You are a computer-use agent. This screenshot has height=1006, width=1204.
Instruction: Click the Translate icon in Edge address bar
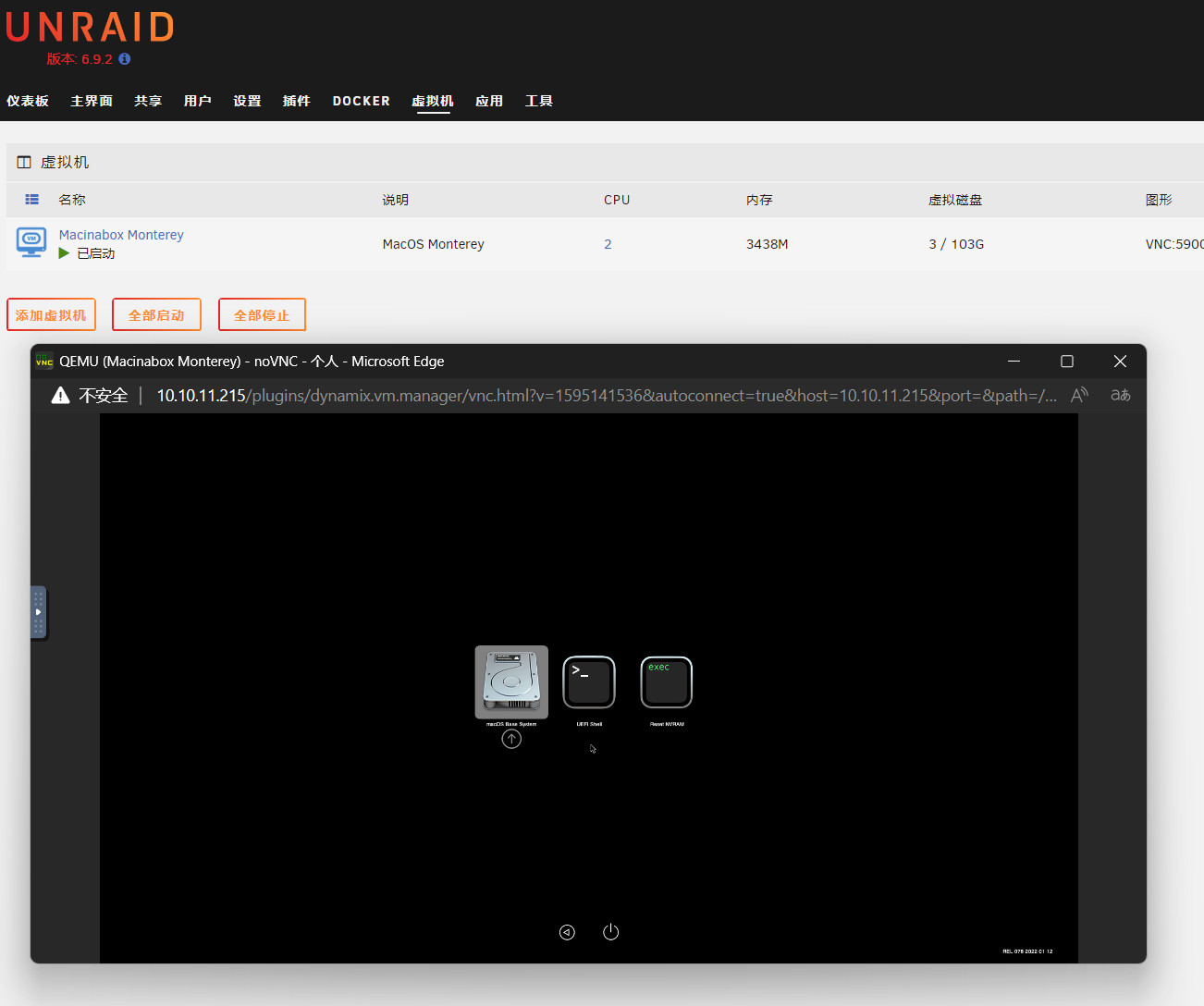pyautogui.click(x=1120, y=395)
